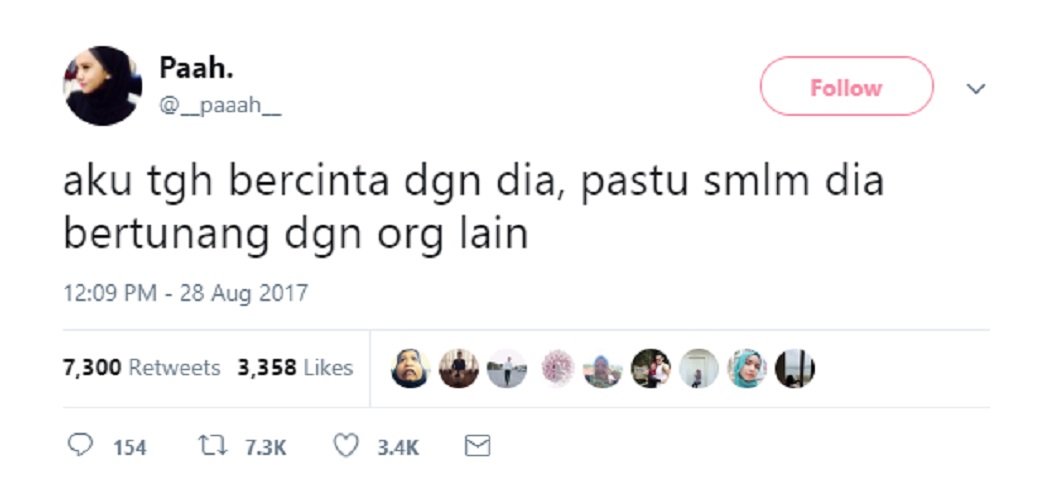The image size is (1040, 486).
Task: Like the tweet with the heart icon
Action: tap(346, 446)
